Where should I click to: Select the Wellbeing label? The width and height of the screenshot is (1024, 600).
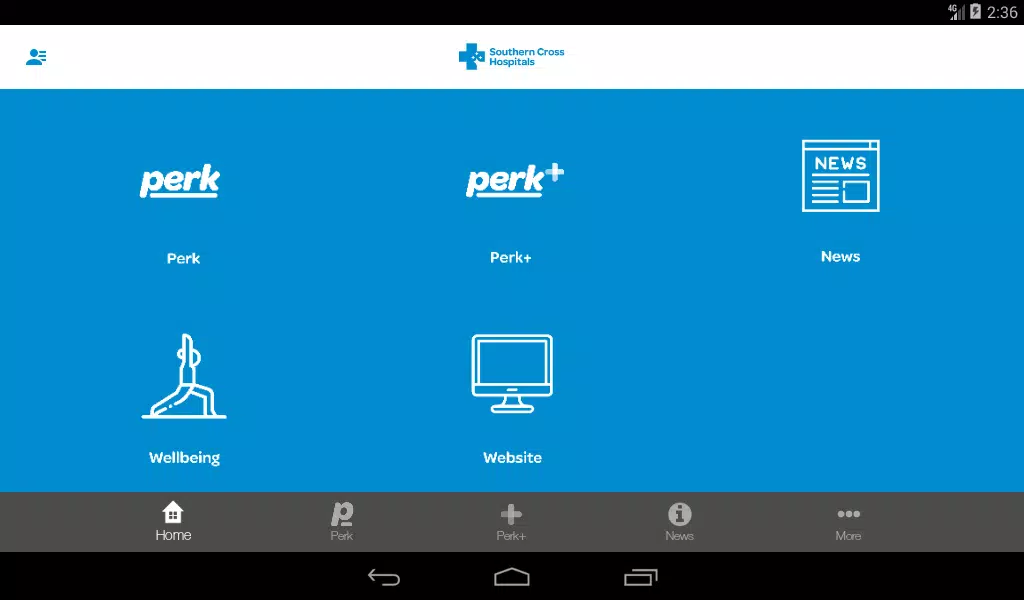184,458
